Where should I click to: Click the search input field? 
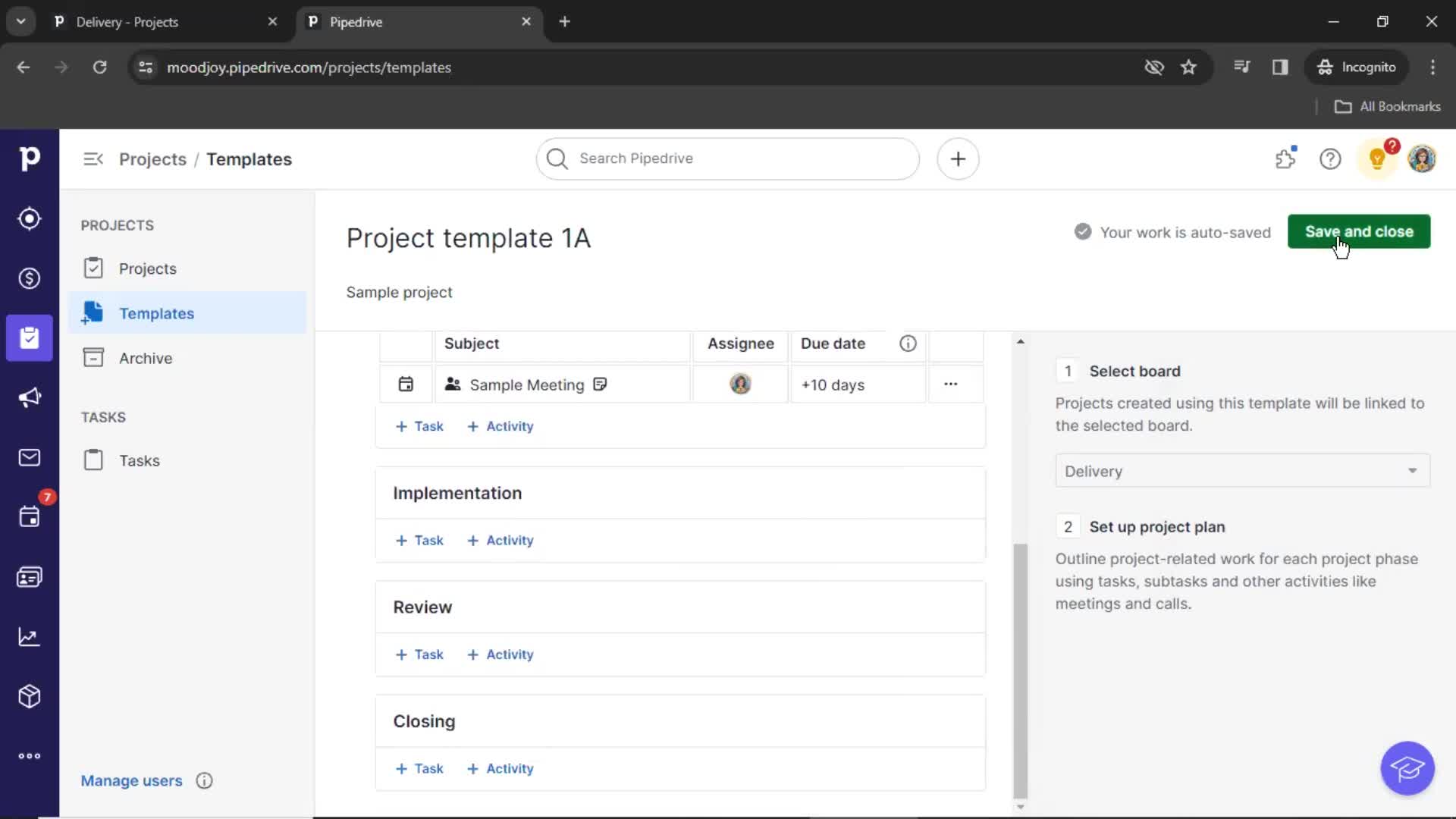point(727,158)
